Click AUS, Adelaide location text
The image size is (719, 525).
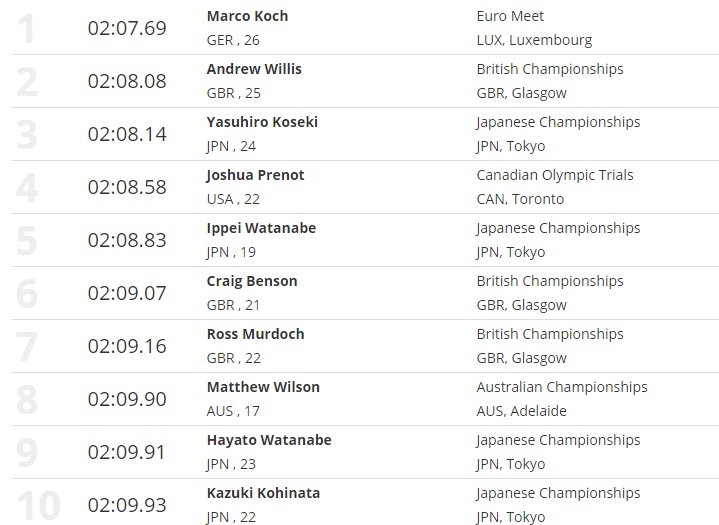pyautogui.click(x=521, y=411)
